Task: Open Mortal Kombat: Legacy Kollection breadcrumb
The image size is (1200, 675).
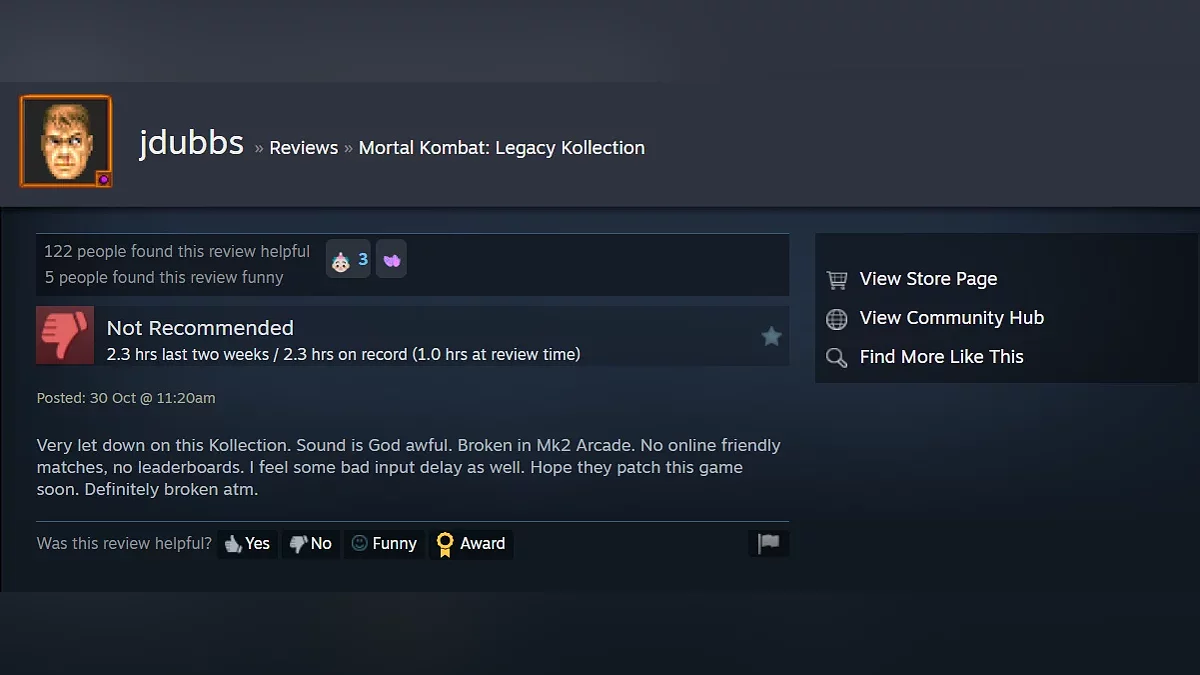Action: [x=502, y=148]
